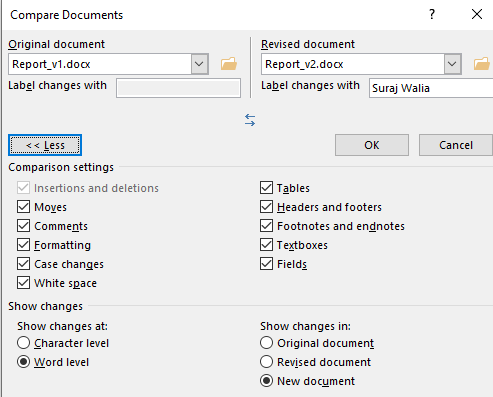Toggle the Formatting checkbox
Image resolution: width=493 pixels, height=397 pixels.
(x=23, y=245)
